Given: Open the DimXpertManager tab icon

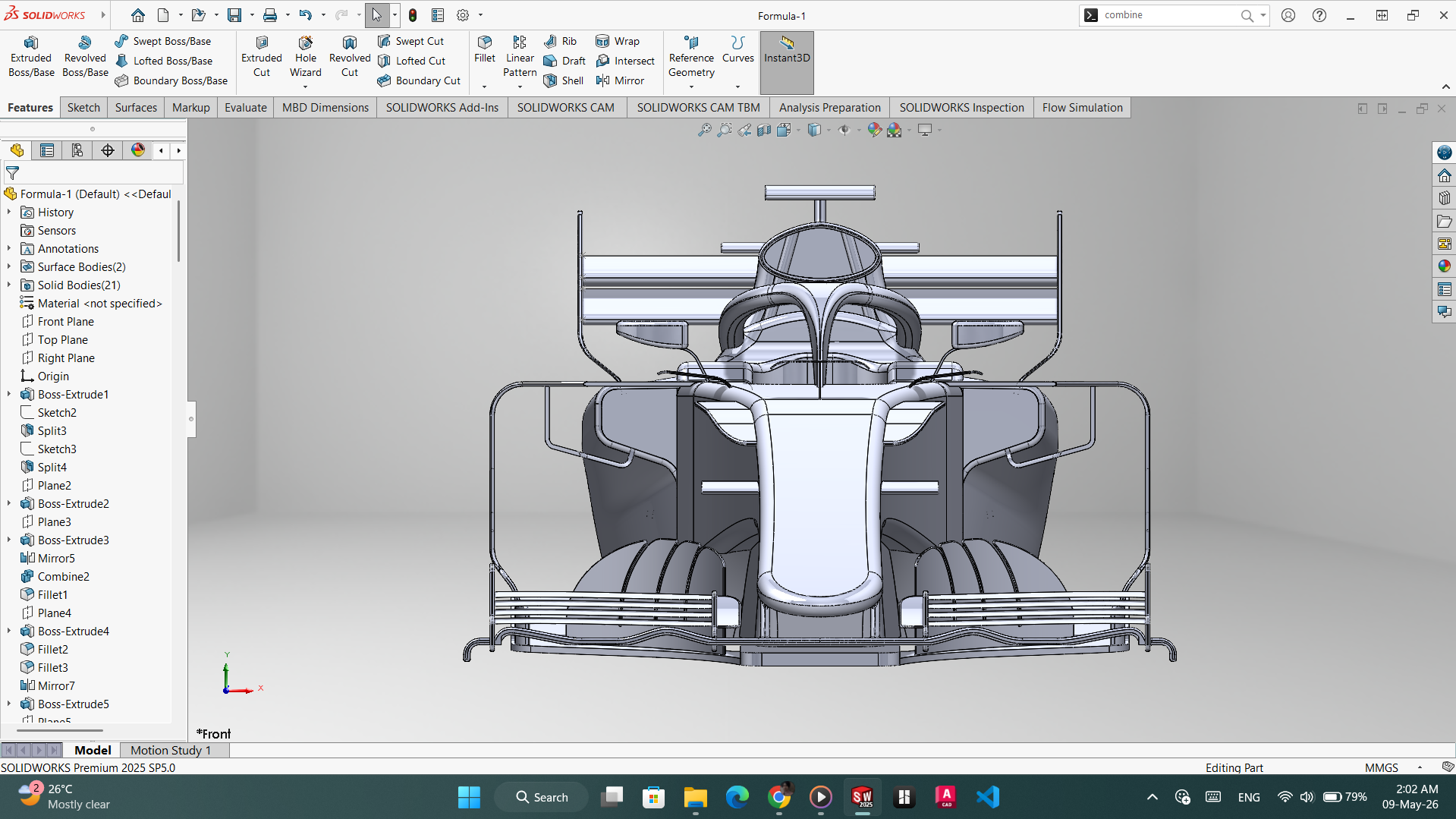Looking at the screenshot, I should [x=108, y=150].
